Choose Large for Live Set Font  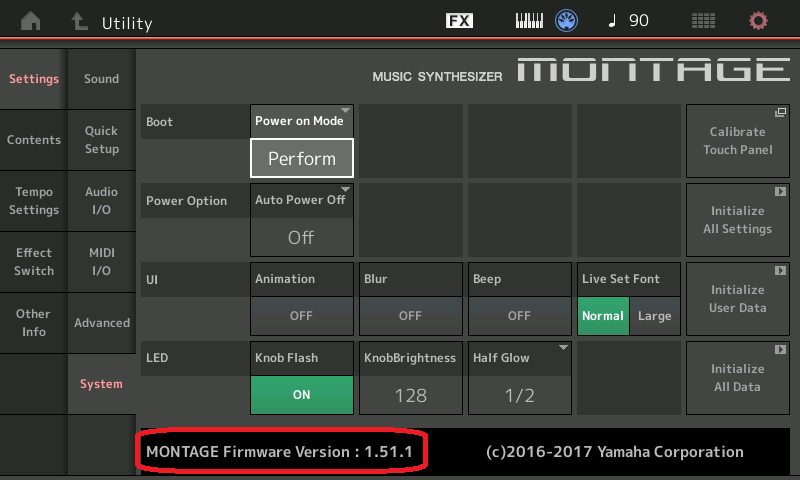(655, 316)
